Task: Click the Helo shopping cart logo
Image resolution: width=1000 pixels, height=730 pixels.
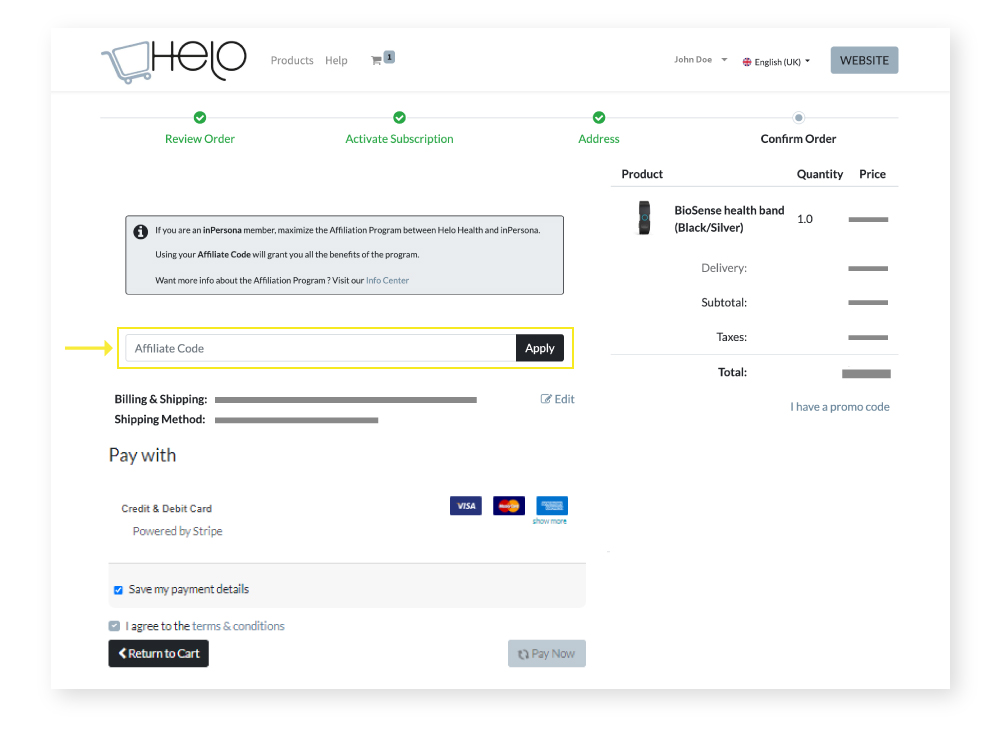Action: pyautogui.click(x=173, y=60)
